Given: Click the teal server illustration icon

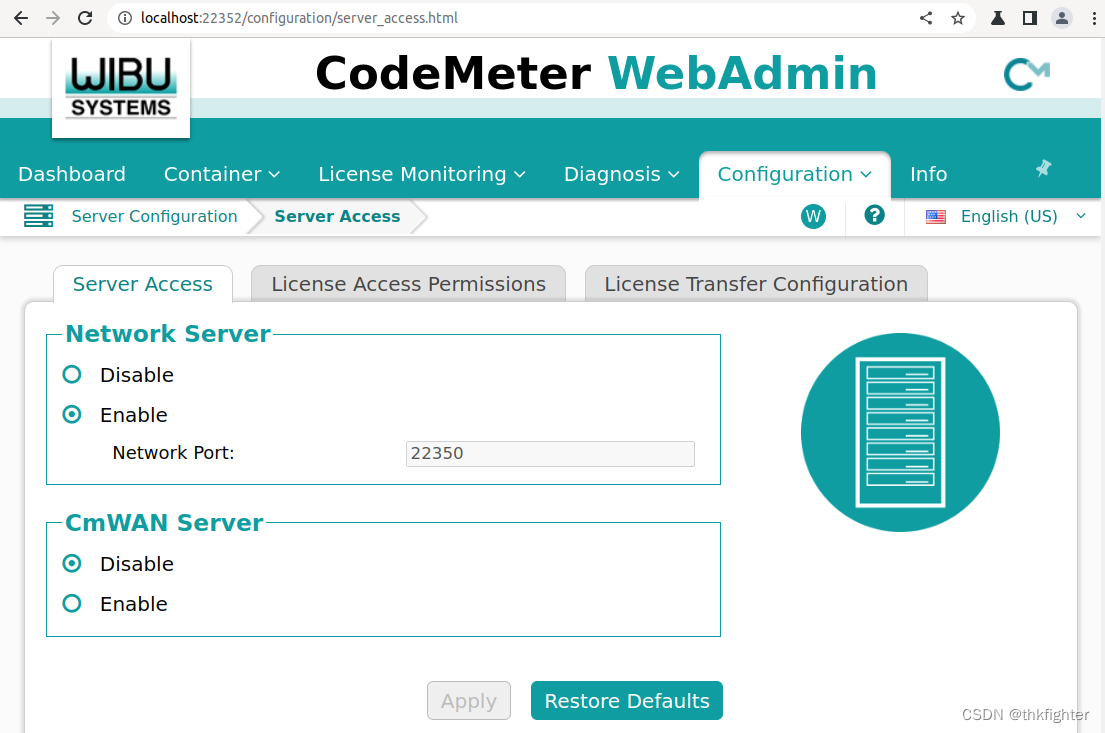Looking at the screenshot, I should click(899, 432).
